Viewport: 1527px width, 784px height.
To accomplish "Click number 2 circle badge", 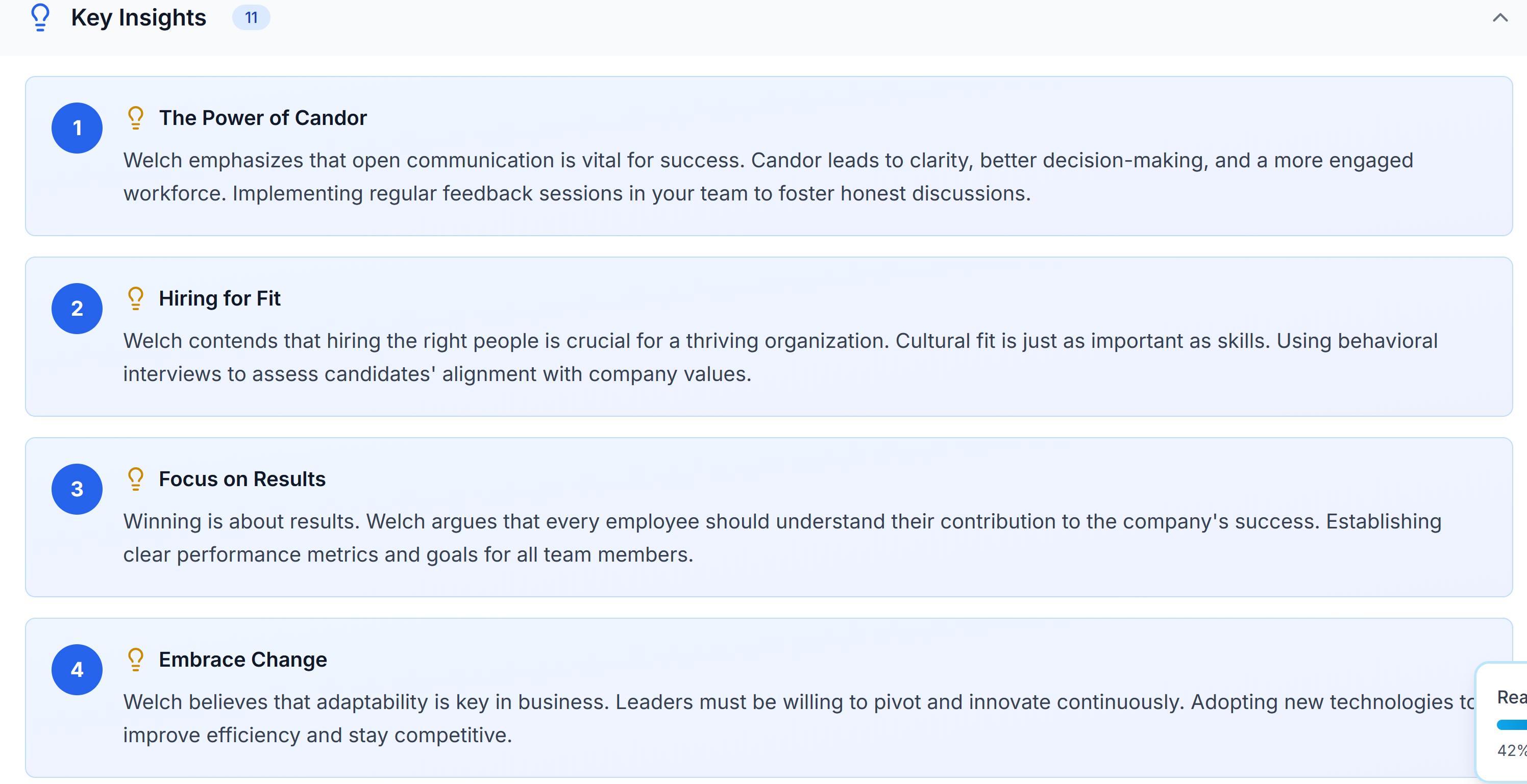I will [77, 308].
